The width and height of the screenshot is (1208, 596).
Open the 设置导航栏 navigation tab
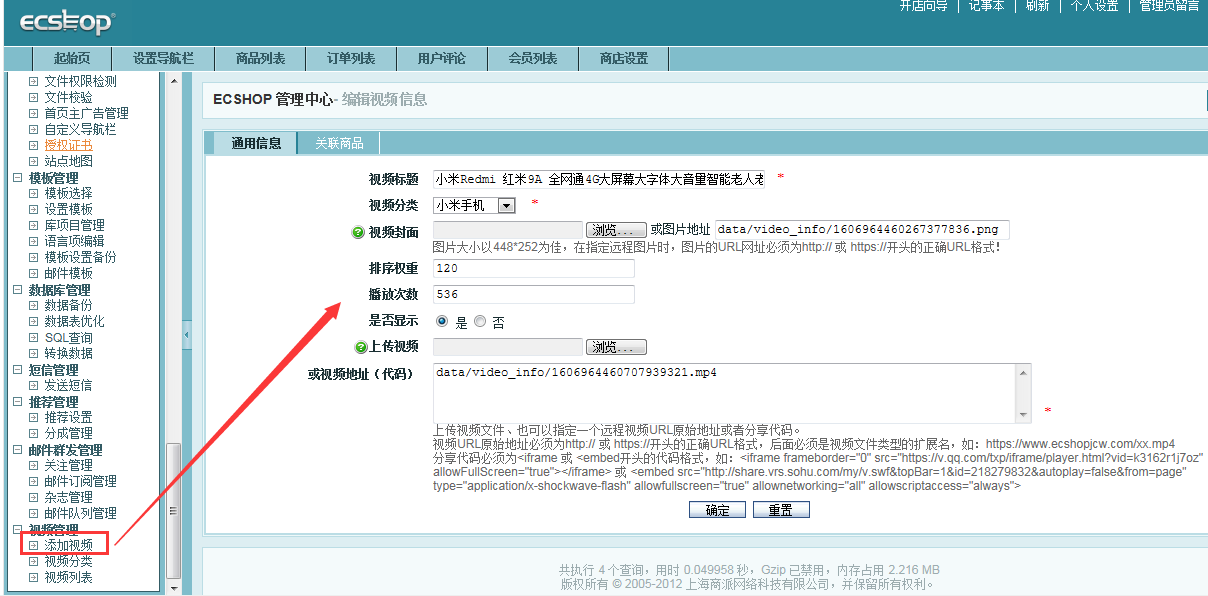(x=163, y=59)
